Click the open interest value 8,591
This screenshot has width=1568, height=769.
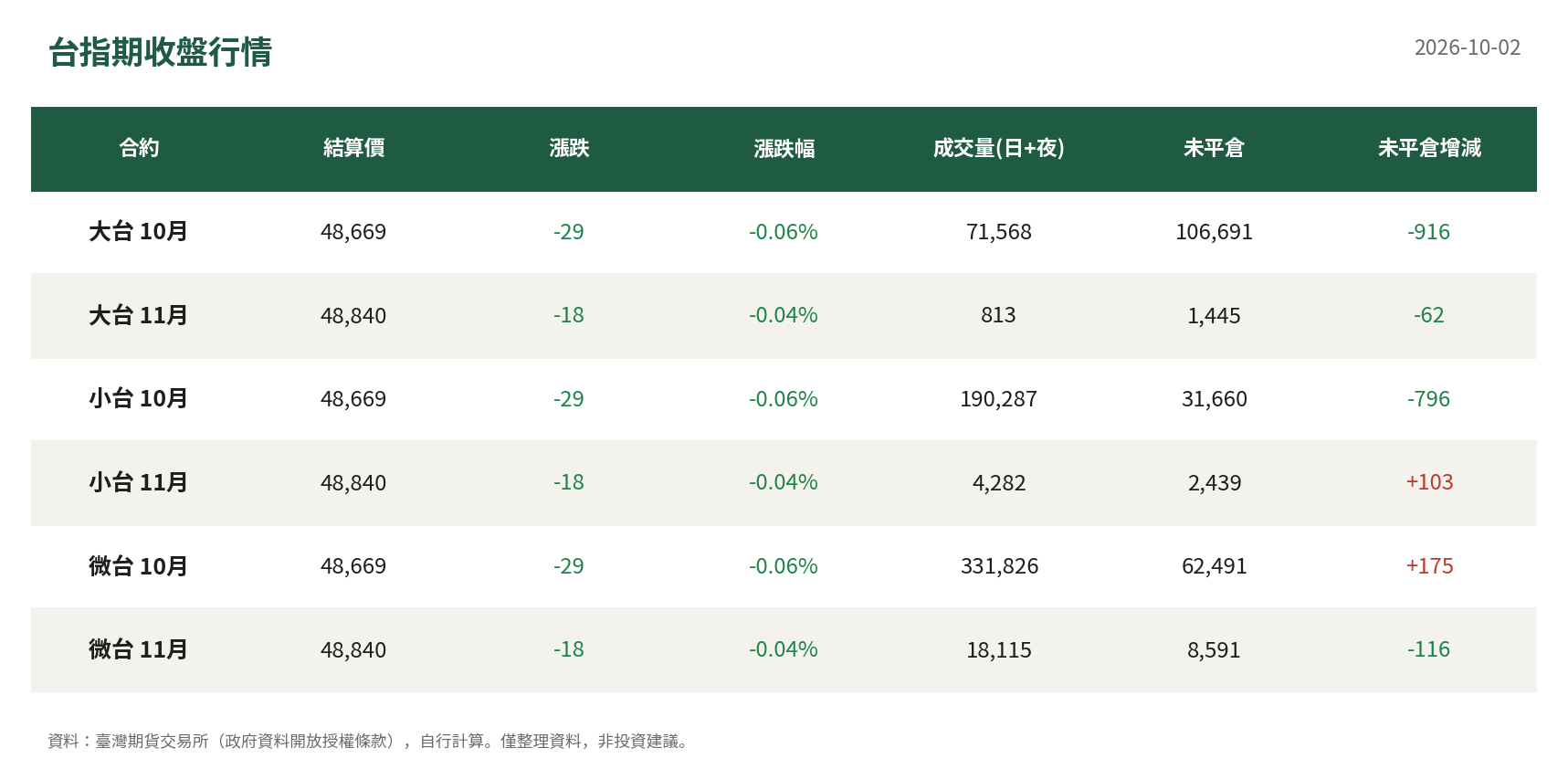(1214, 650)
